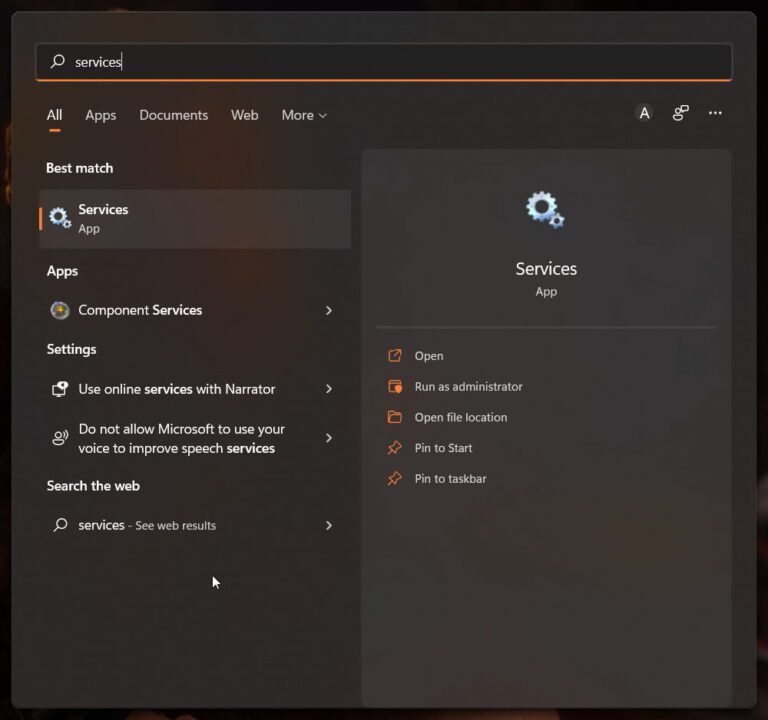Screen dimensions: 768x720
Task: Expand the See web results chevron
Action: tap(329, 526)
